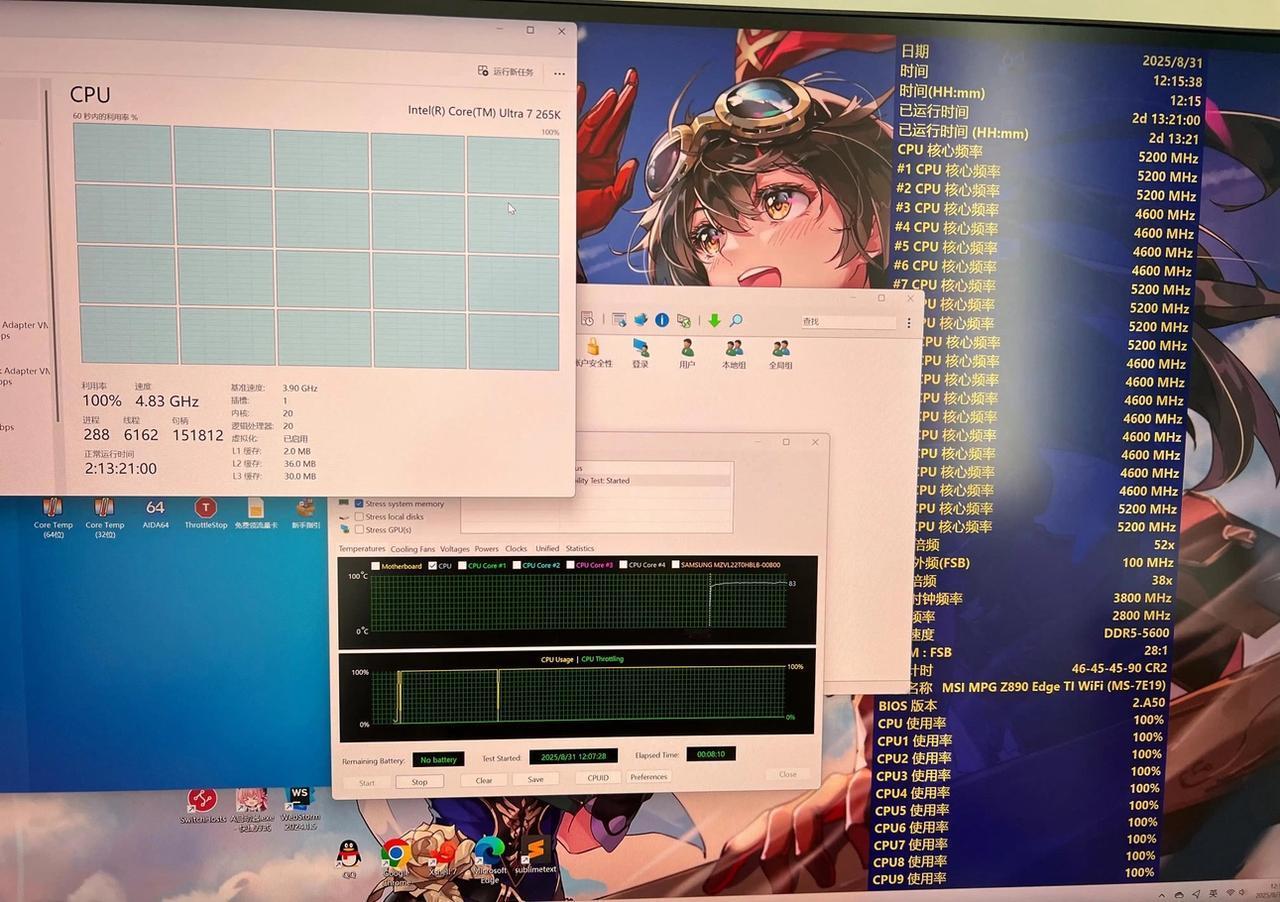Click 运行新任务 in Task Manager
1280x902 pixels.
pos(506,72)
